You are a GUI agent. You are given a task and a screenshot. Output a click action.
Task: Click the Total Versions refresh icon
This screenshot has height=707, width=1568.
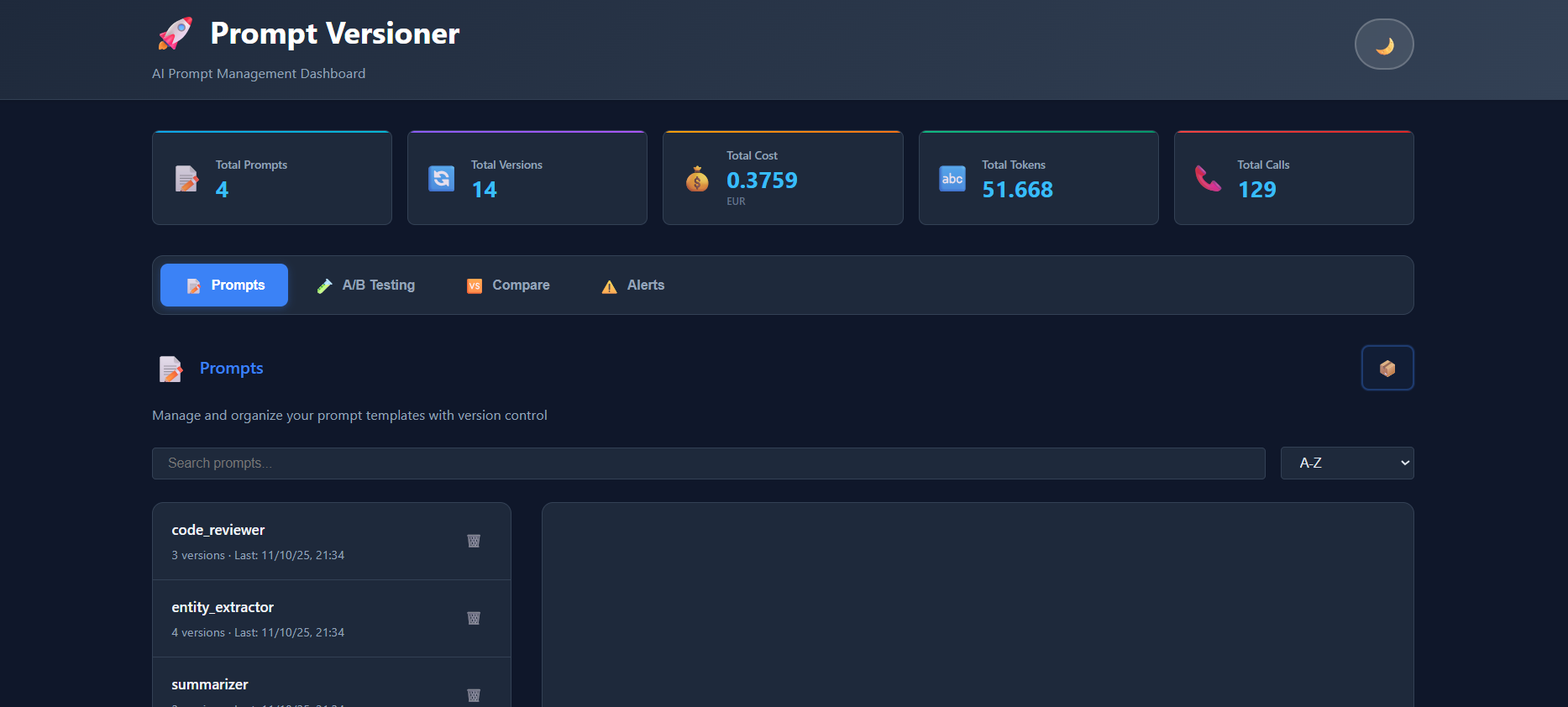[x=442, y=178]
